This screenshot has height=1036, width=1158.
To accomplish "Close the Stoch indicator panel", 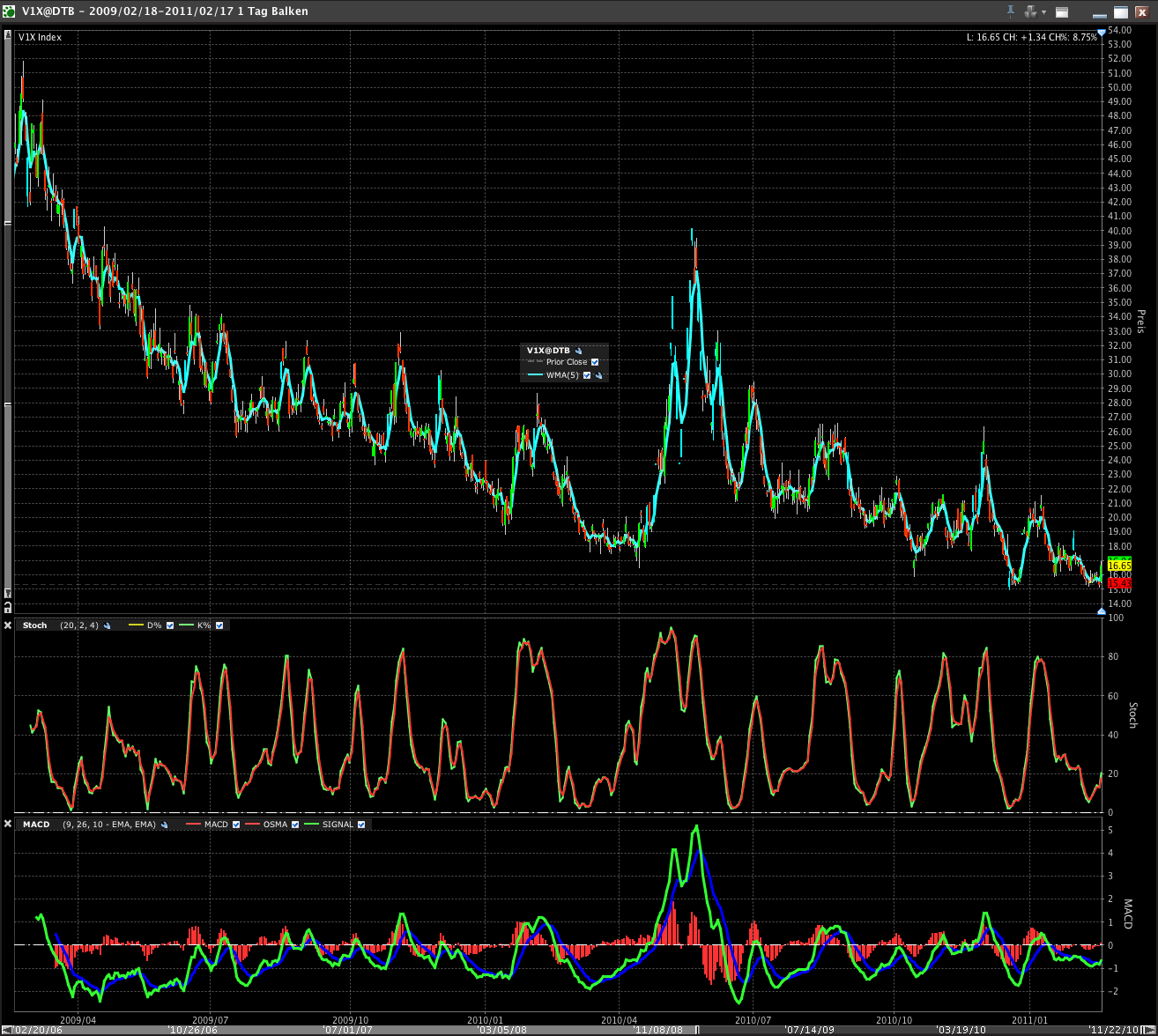I will 7,625.
